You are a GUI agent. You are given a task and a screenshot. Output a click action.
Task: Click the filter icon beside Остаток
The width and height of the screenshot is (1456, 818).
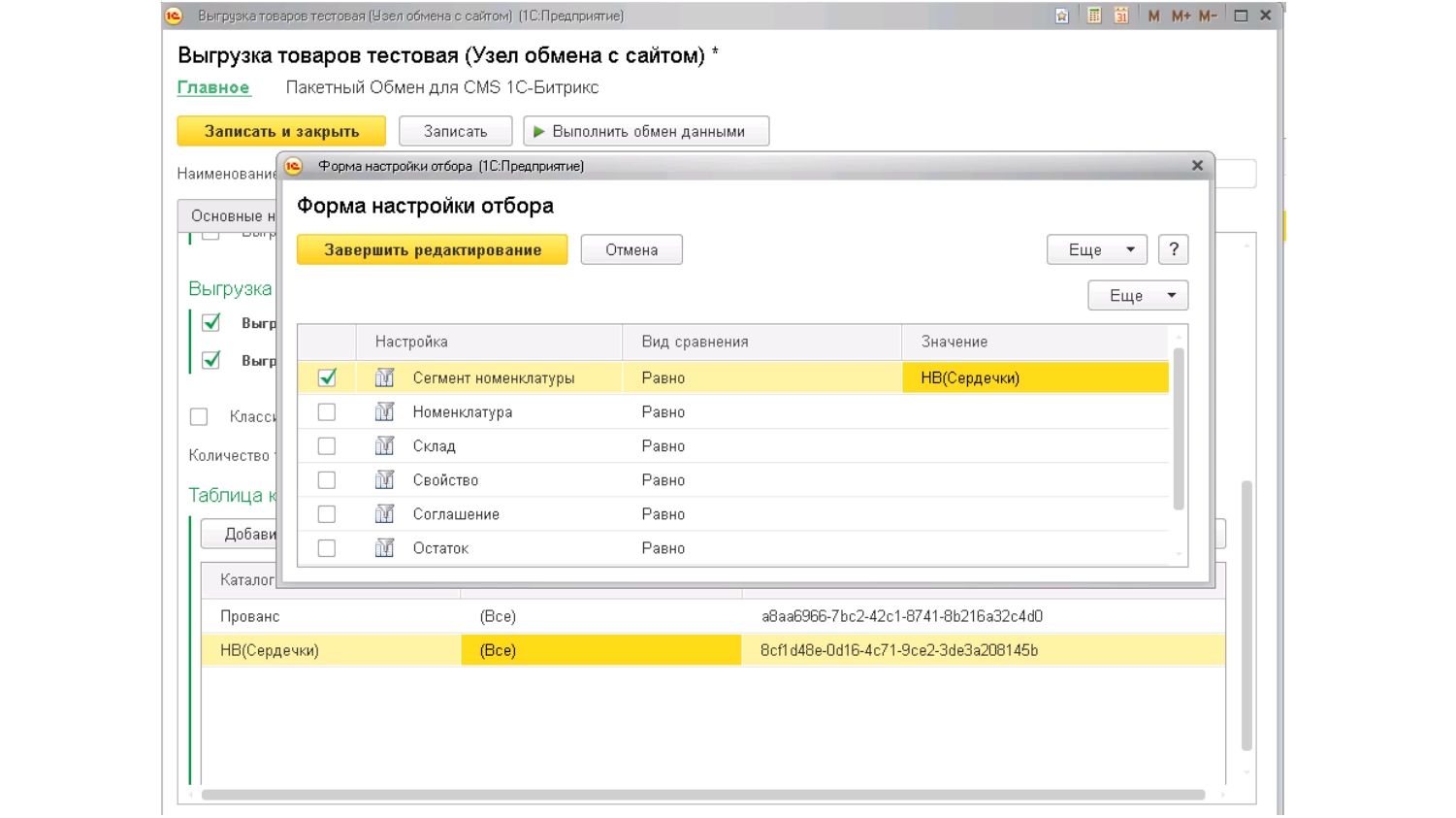point(384,548)
